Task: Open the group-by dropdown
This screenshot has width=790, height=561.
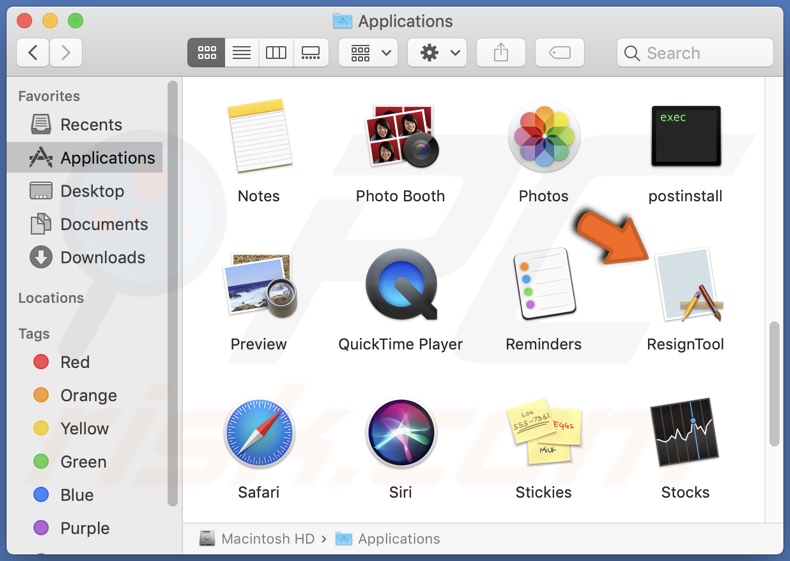Action: click(368, 52)
